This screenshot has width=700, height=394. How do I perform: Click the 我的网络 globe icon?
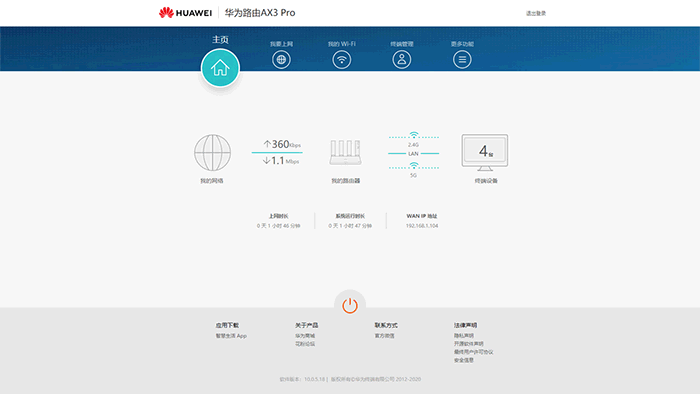(x=212, y=153)
